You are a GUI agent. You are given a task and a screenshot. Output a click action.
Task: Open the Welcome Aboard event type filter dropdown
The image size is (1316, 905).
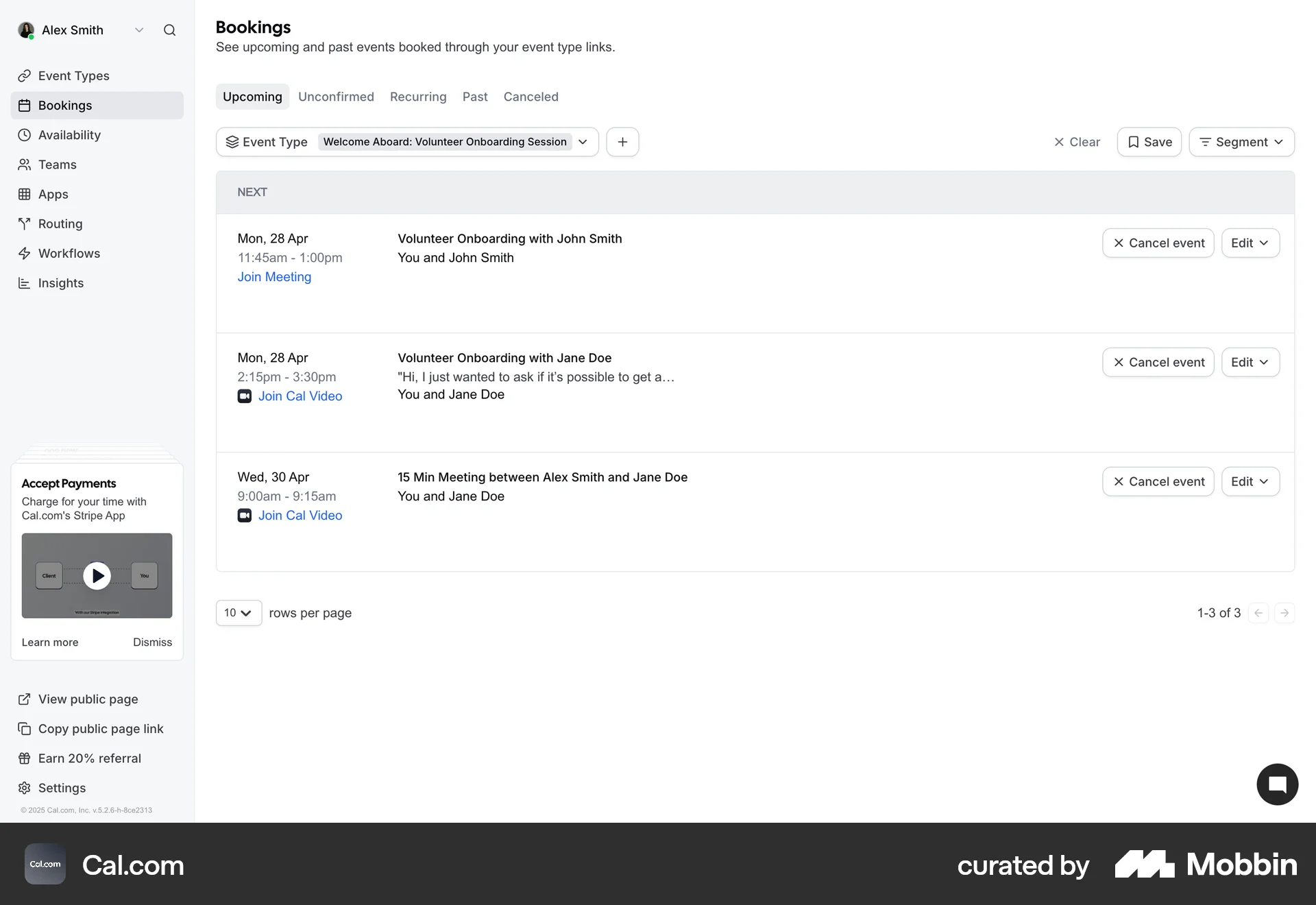583,142
